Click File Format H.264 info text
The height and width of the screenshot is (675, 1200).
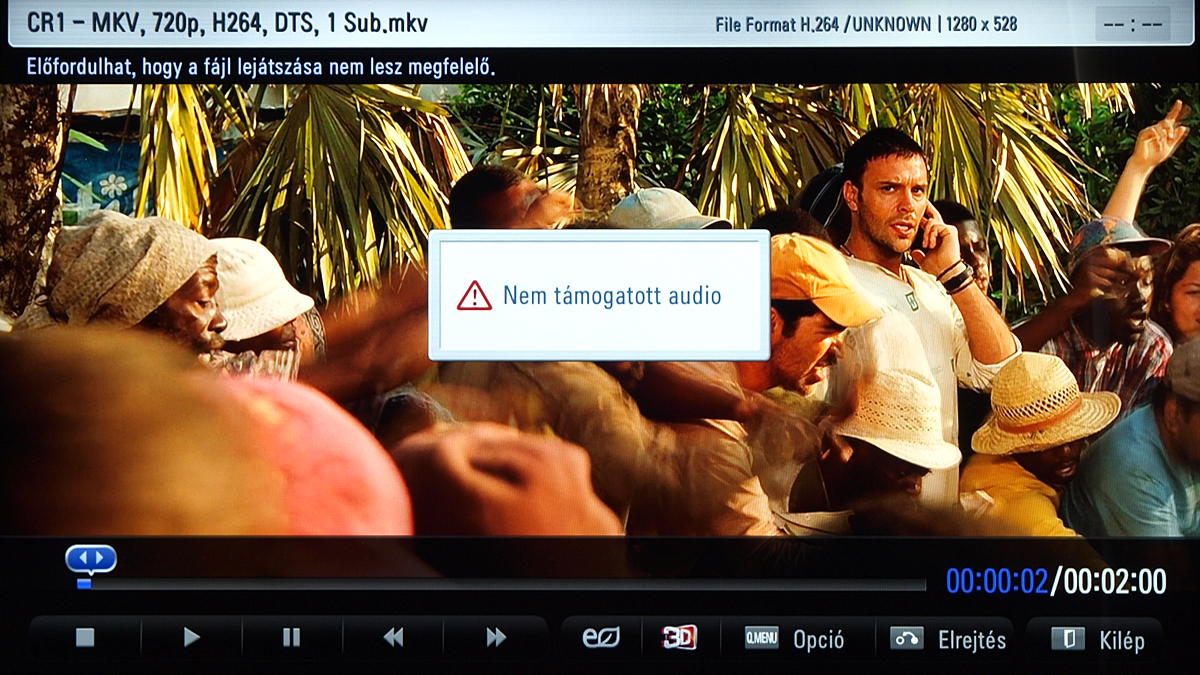click(824, 24)
